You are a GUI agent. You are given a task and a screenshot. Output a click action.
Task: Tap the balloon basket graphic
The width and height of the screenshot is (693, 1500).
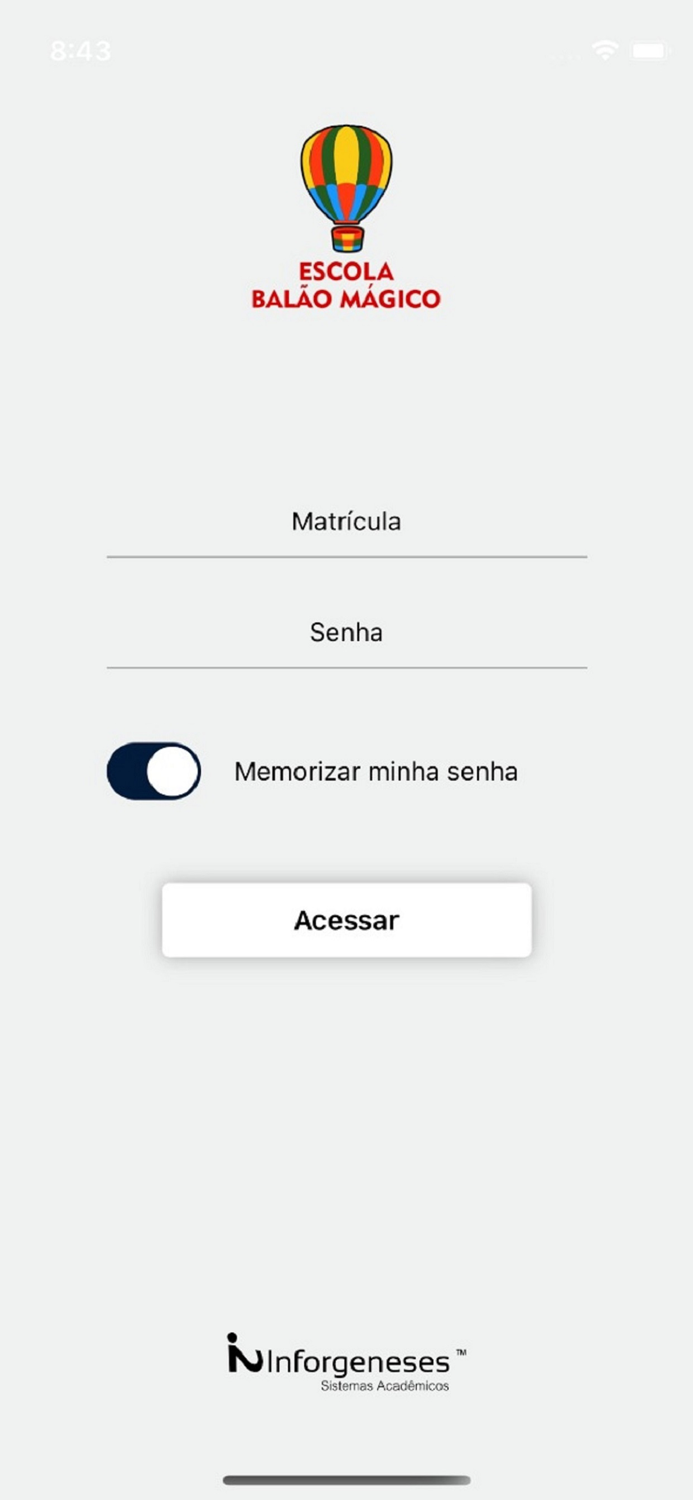click(x=346, y=240)
